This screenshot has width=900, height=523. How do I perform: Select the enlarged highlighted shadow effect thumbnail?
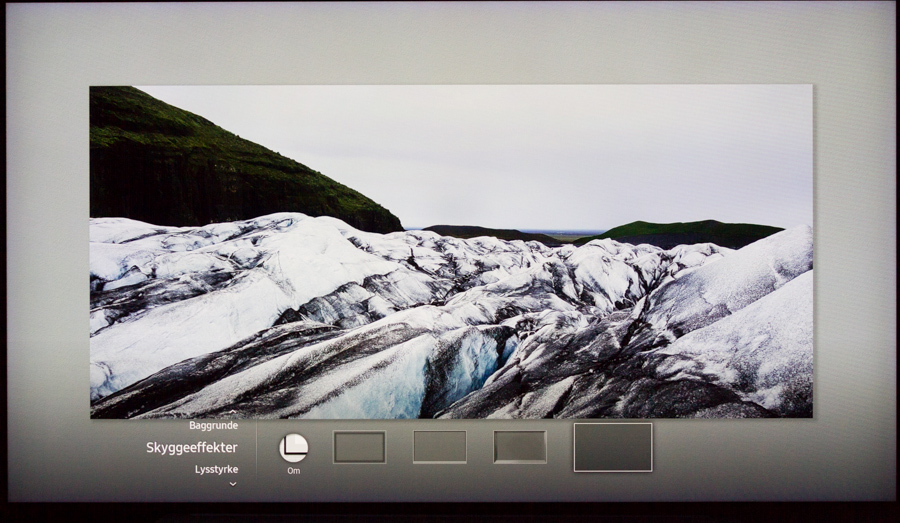tap(613, 448)
